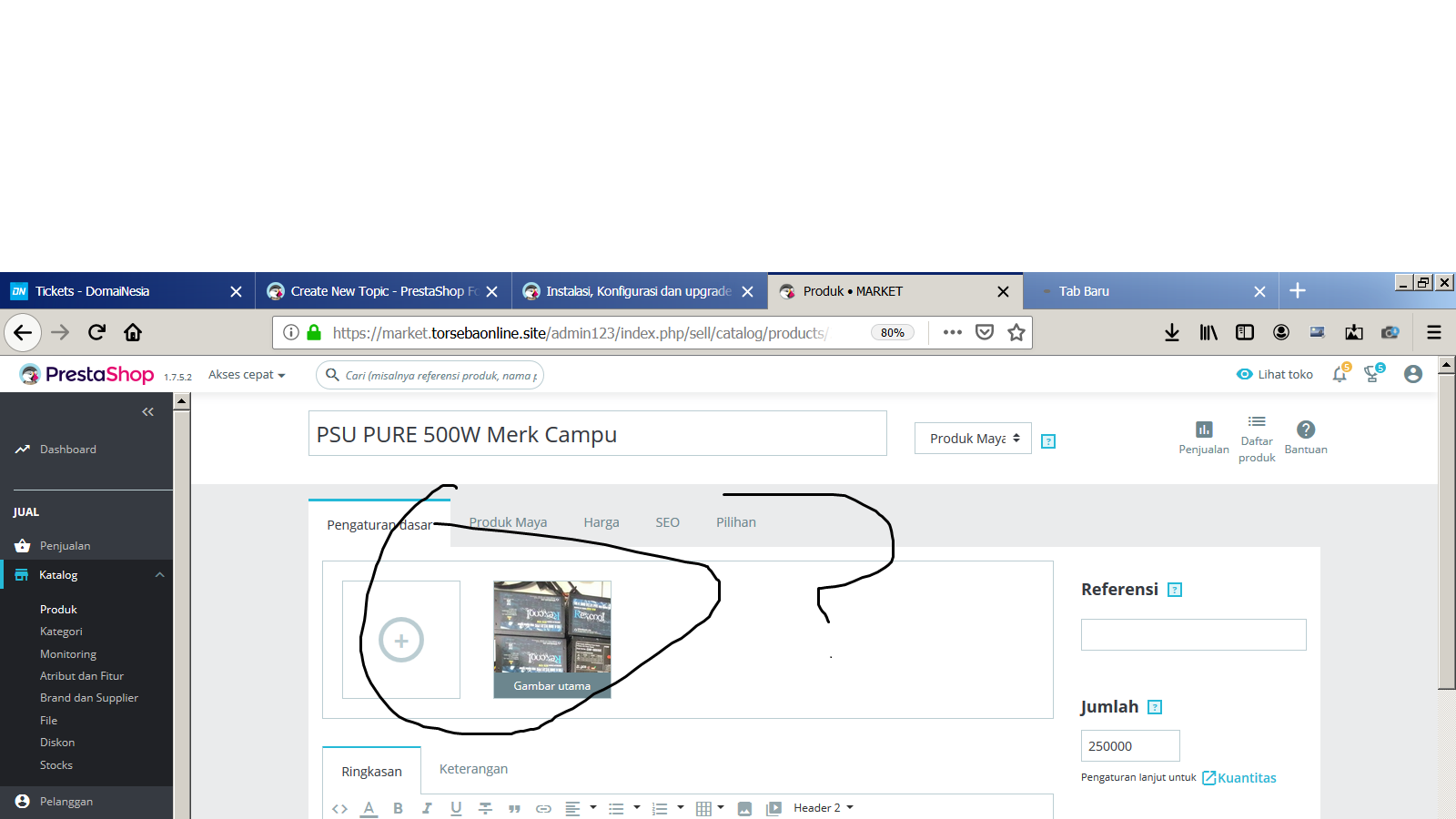Insert an image in the editor
This screenshot has height=819, width=1456.
(744, 808)
